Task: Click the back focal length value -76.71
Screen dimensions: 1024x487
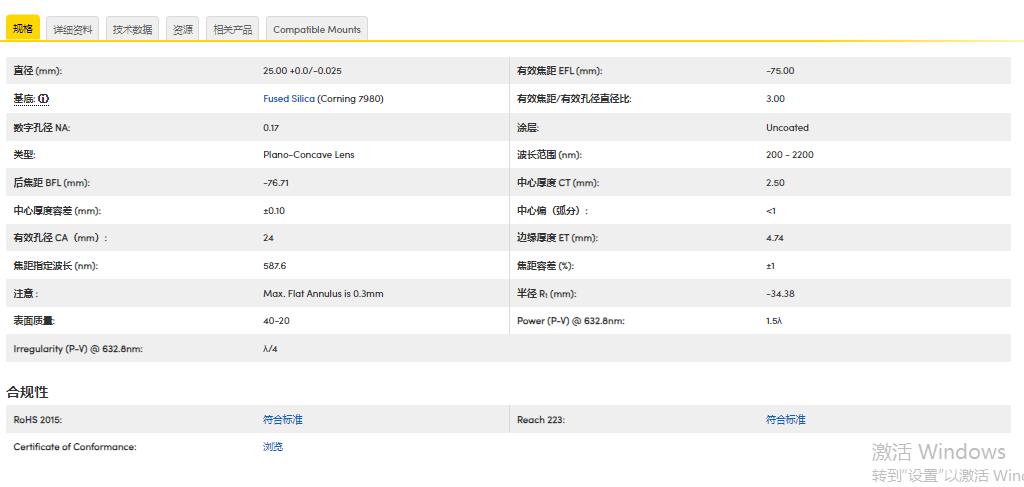Action: click(276, 183)
